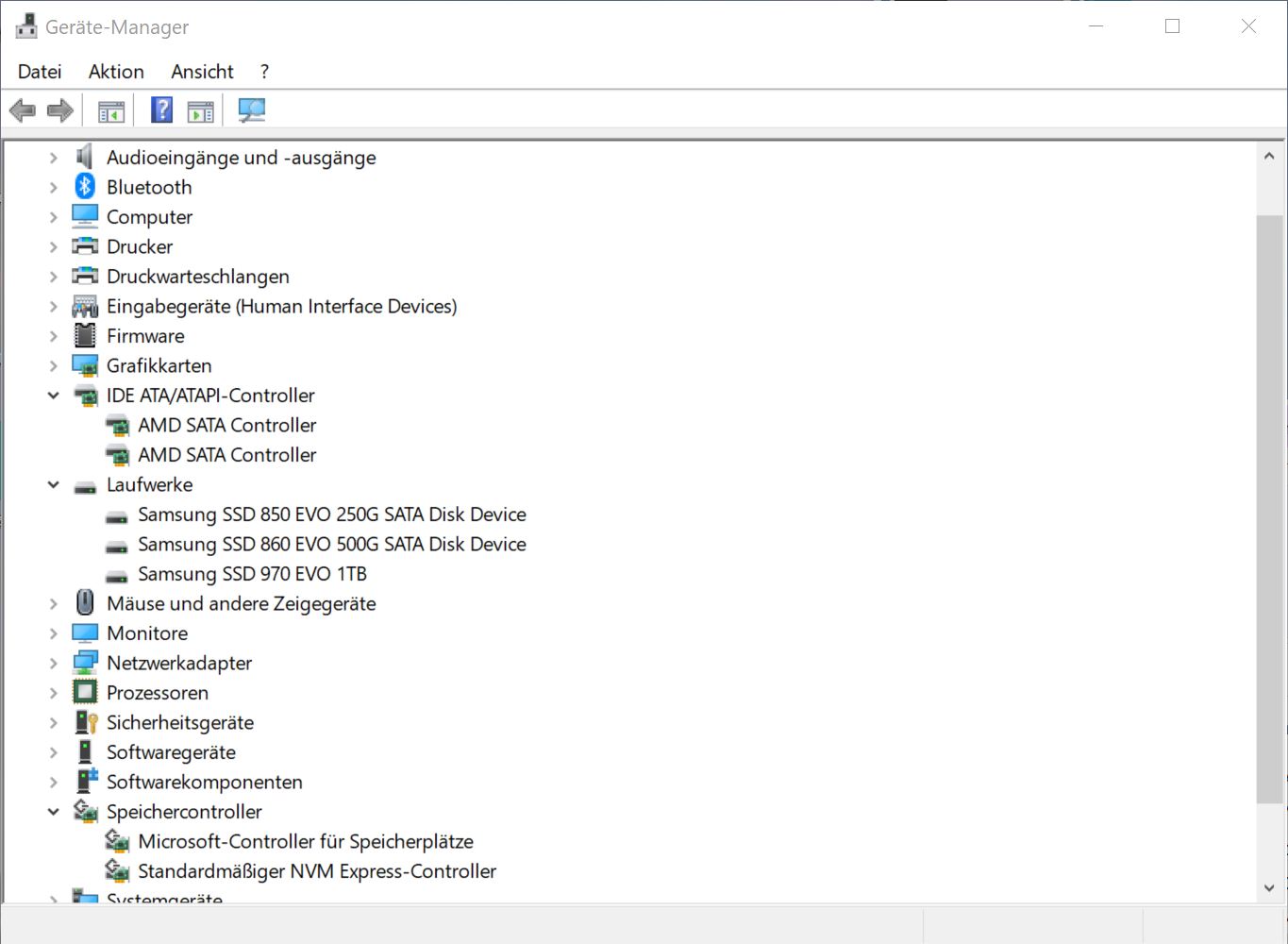Click the Druckwarteschlangen printer icon
The width and height of the screenshot is (1288, 944).
point(85,276)
